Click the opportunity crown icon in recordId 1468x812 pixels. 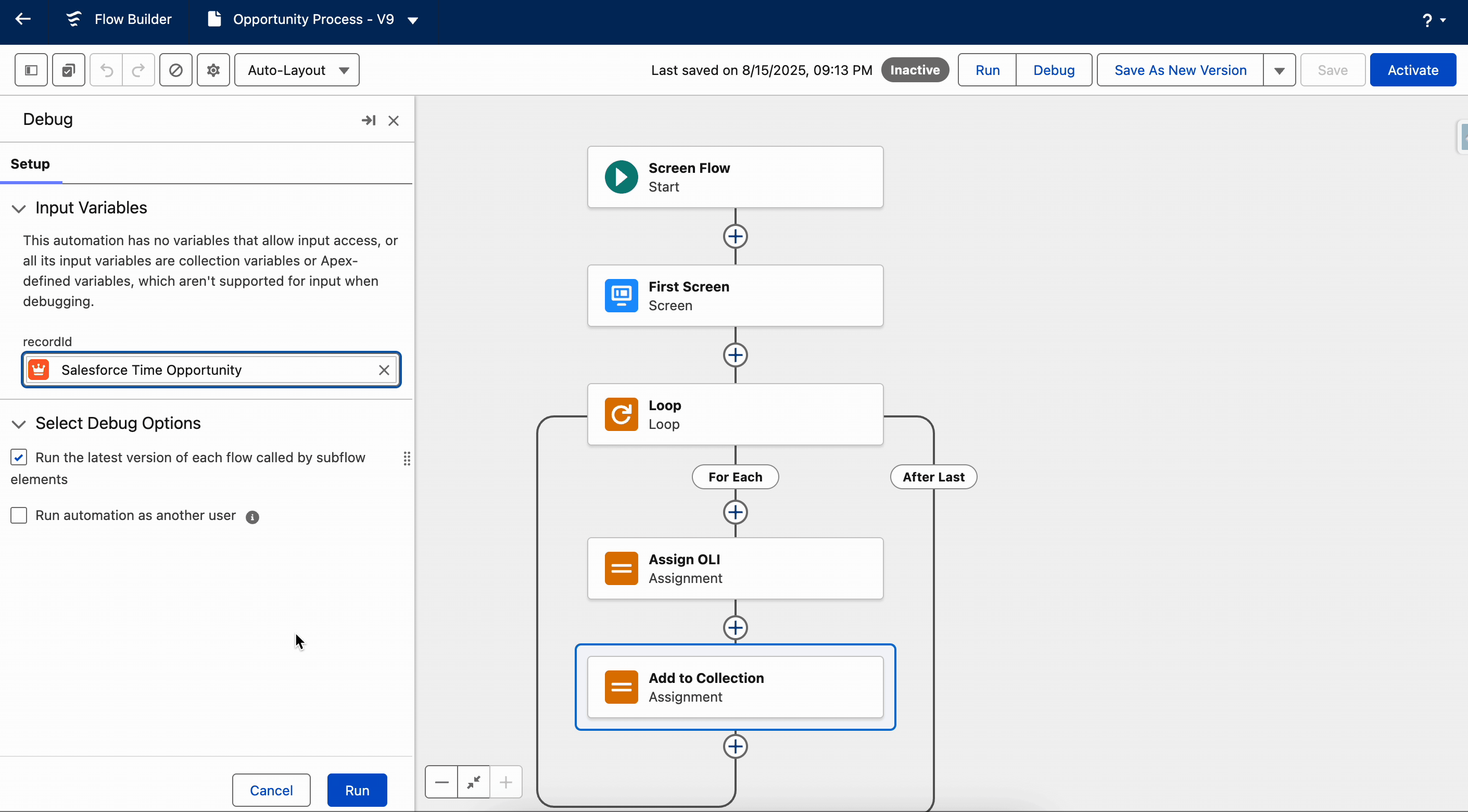[x=39, y=370]
